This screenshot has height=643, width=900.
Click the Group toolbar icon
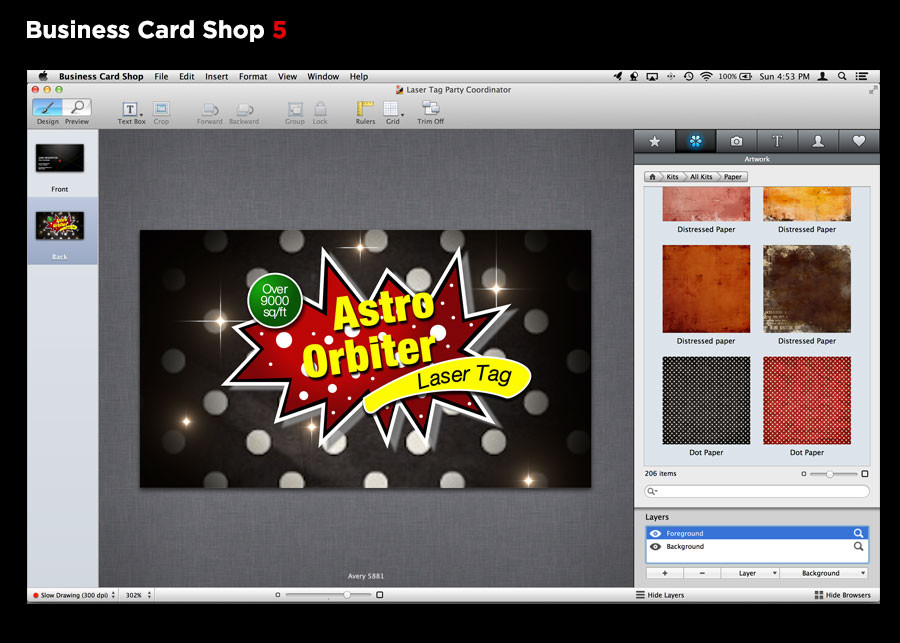295,113
